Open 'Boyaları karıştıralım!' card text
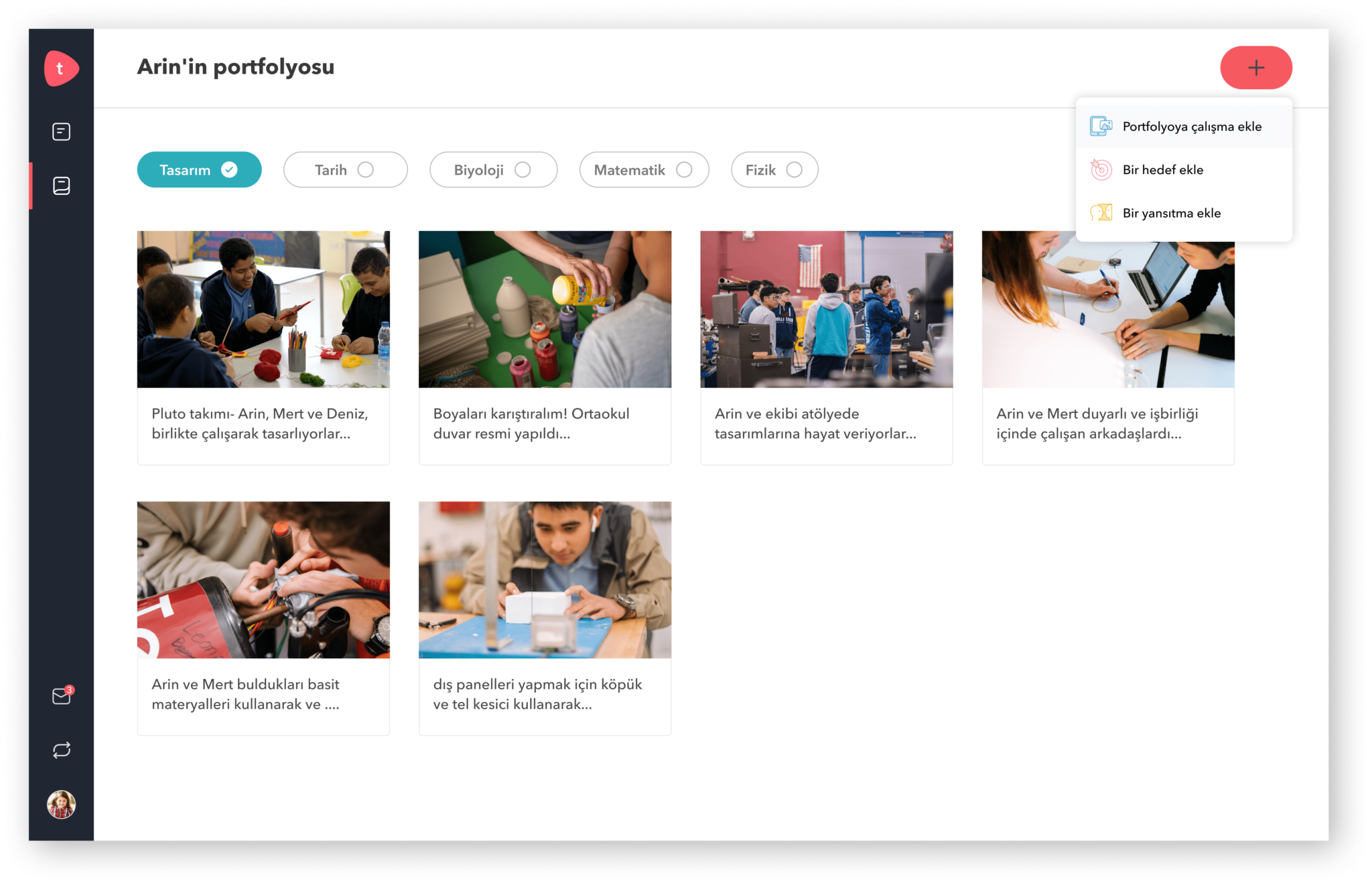 coord(531,423)
